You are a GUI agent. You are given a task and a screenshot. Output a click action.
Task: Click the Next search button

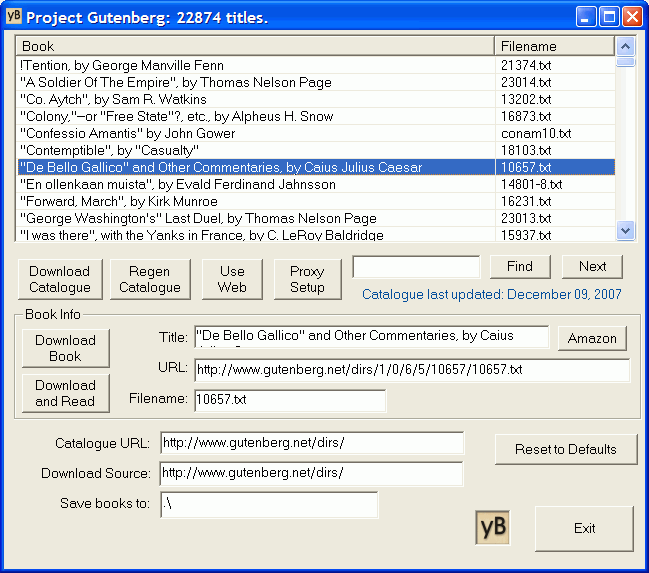pos(592,267)
